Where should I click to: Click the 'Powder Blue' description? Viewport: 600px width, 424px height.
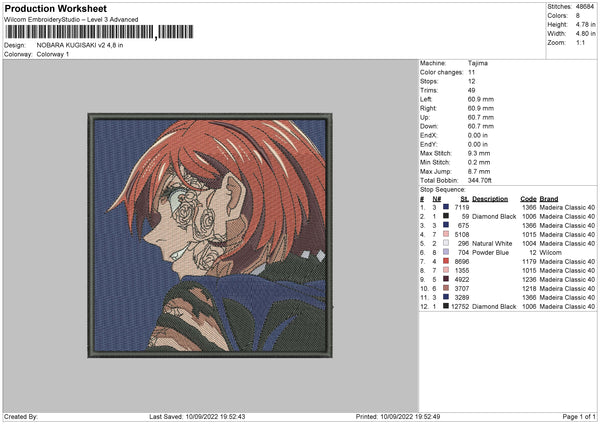pyautogui.click(x=491, y=253)
